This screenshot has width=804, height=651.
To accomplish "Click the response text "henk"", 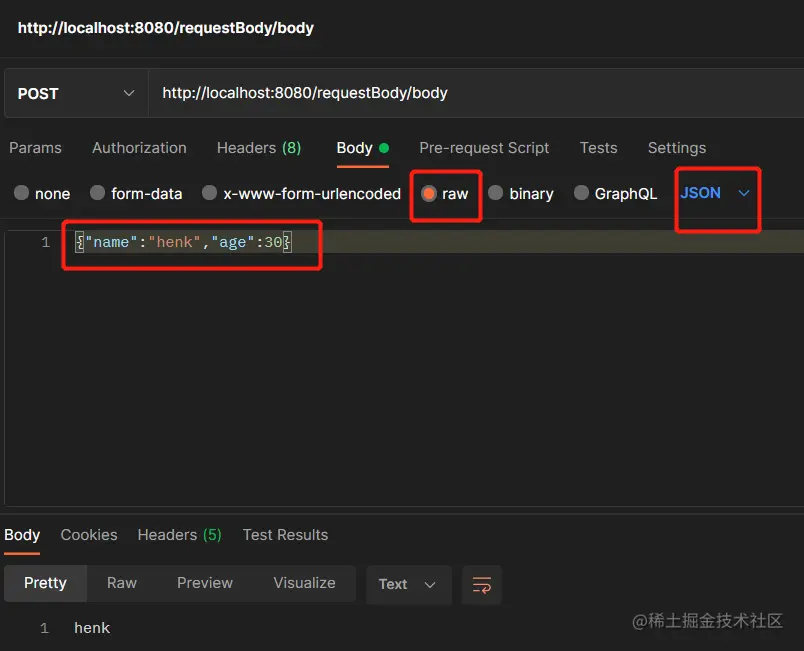I will (92, 628).
